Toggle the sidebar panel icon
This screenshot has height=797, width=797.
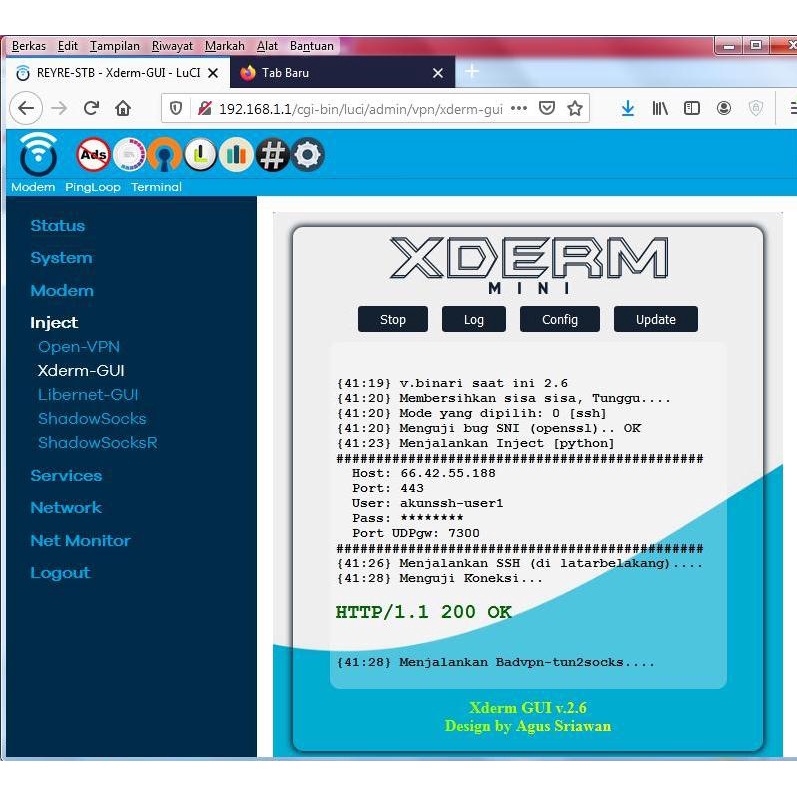(x=692, y=108)
